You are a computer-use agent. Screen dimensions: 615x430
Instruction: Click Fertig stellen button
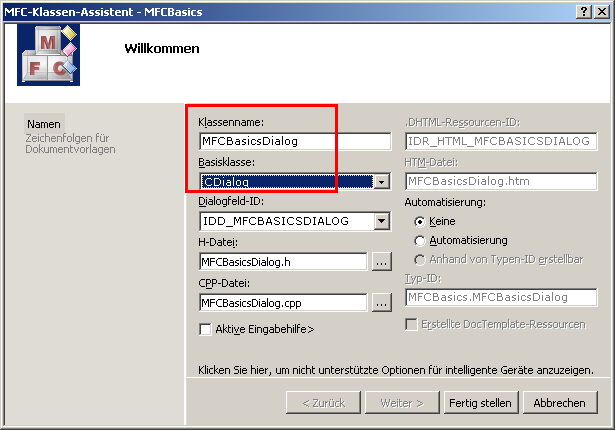point(481,403)
